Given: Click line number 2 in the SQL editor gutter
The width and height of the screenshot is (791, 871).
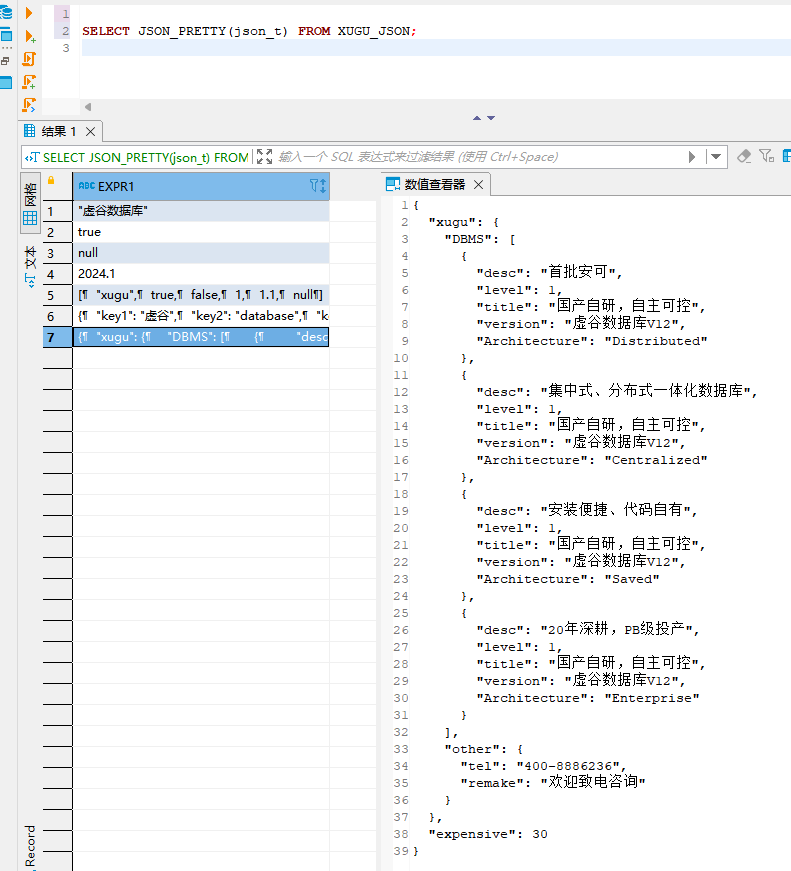Looking at the screenshot, I should tap(66, 31).
